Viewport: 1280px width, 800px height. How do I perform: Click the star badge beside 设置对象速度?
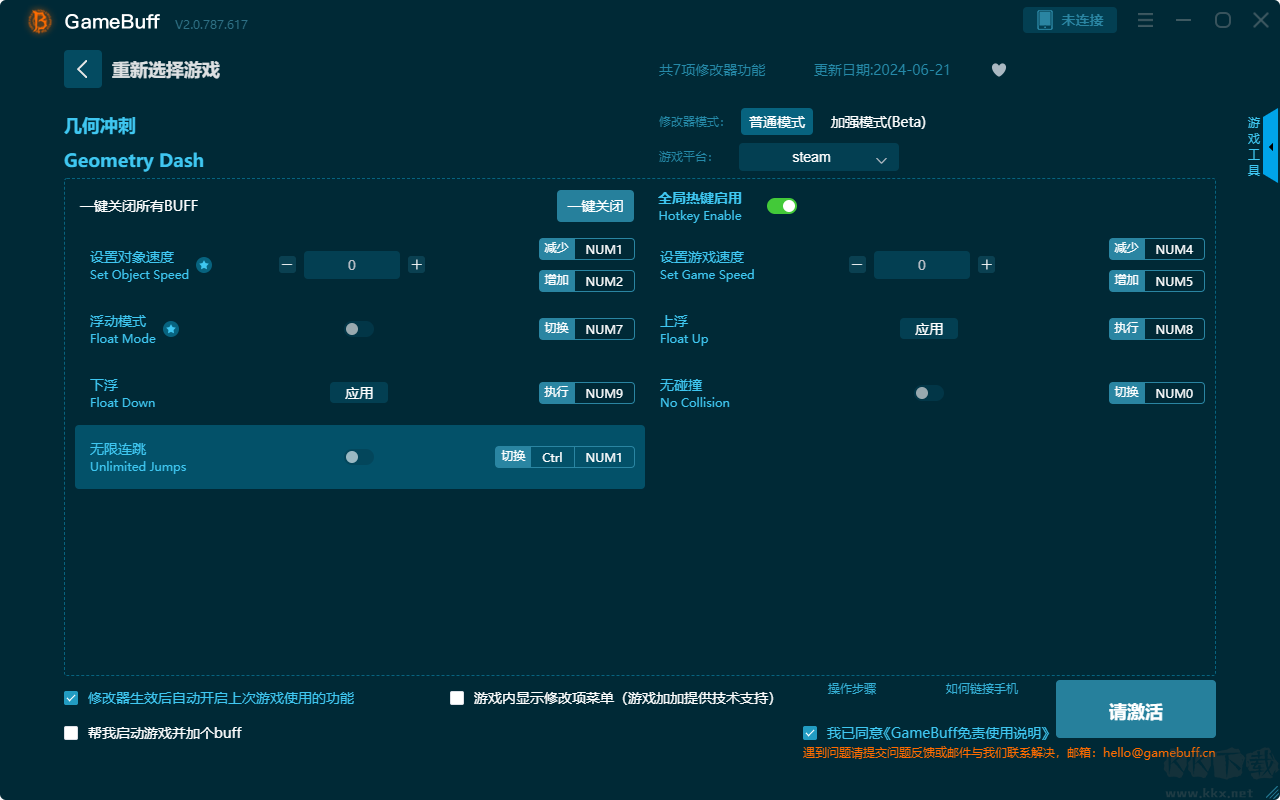click(204, 265)
